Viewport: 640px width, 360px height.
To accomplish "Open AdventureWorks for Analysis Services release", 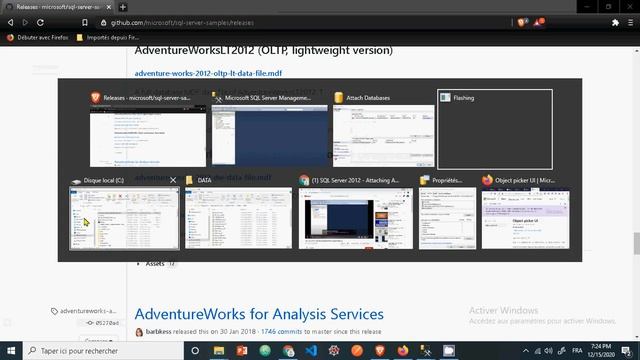I will pos(259,314).
